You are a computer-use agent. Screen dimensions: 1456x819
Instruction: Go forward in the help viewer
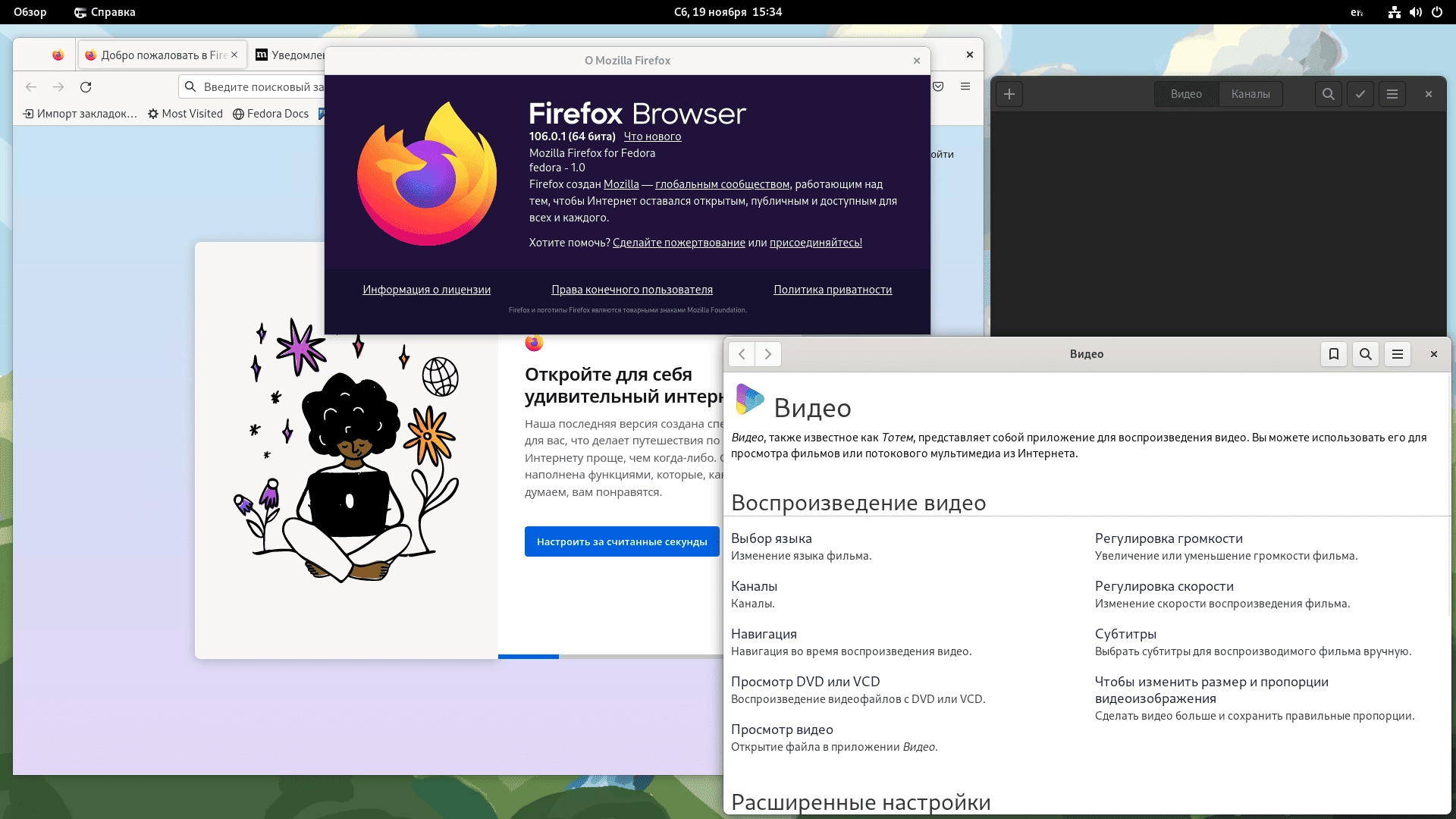coord(768,354)
